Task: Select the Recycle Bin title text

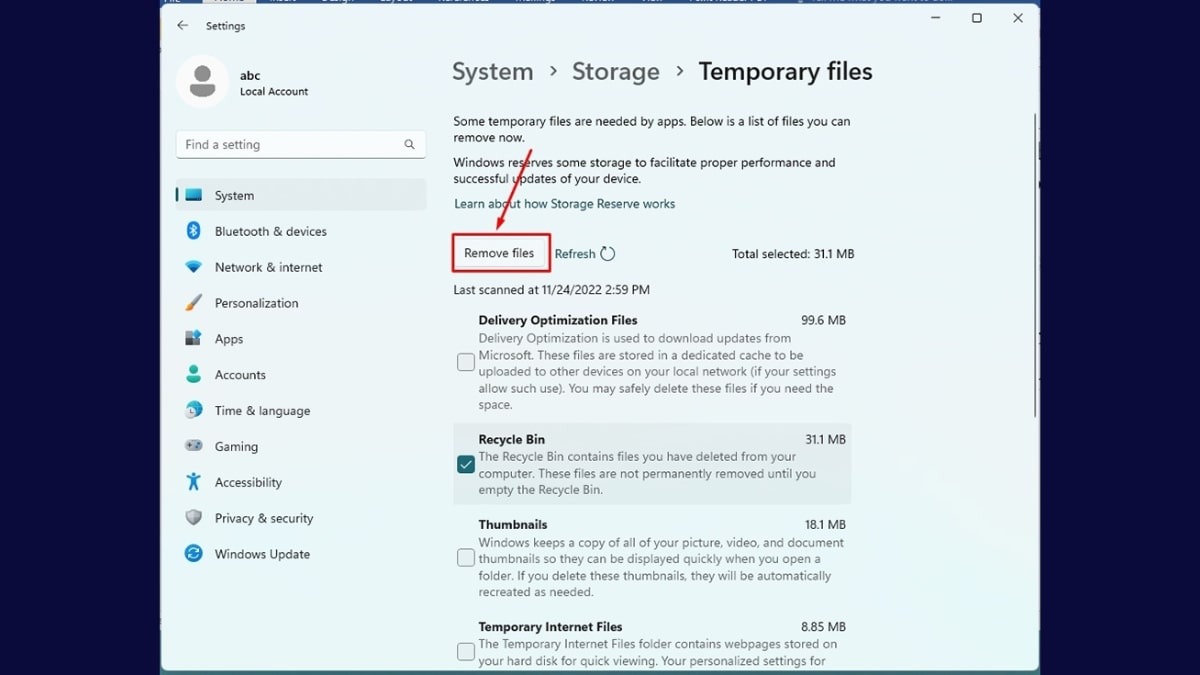Action: pyautogui.click(x=512, y=439)
